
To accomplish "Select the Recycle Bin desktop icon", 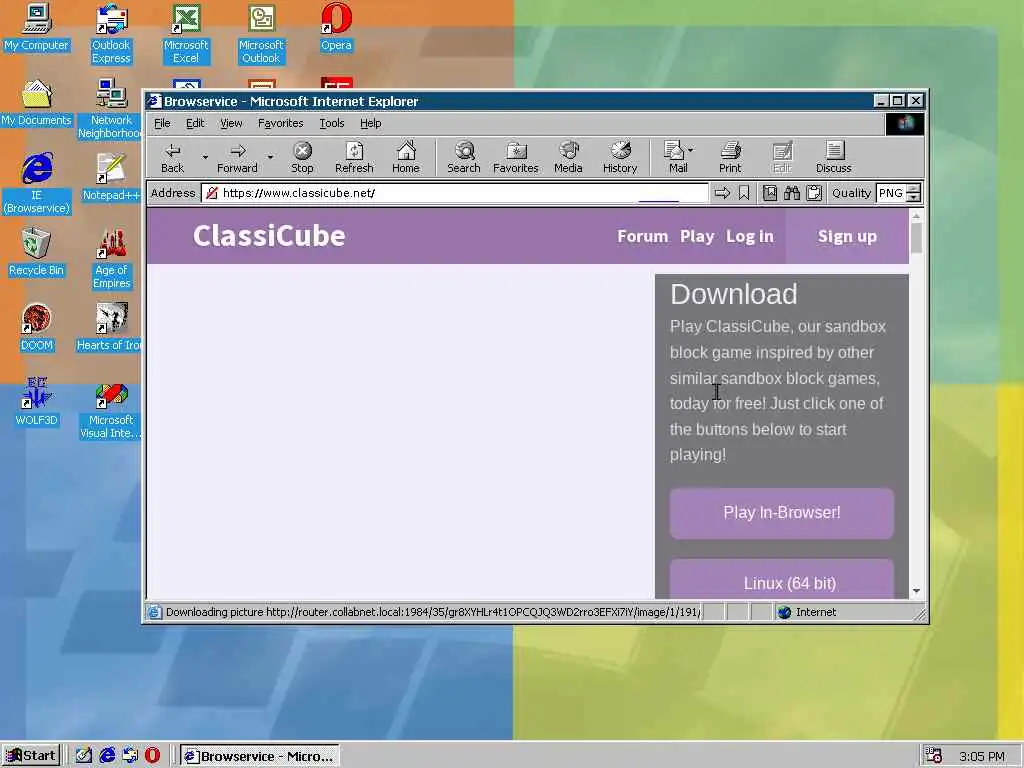I will pyautogui.click(x=36, y=253).
